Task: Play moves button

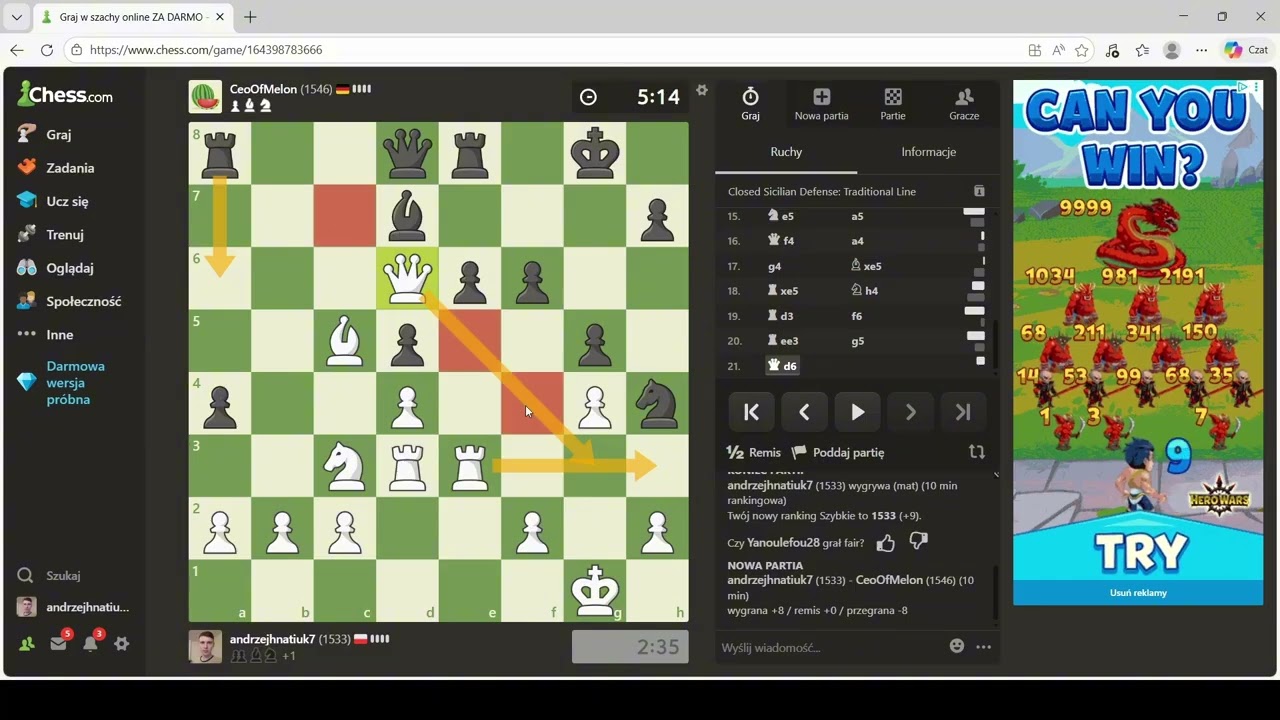Action: (x=857, y=412)
